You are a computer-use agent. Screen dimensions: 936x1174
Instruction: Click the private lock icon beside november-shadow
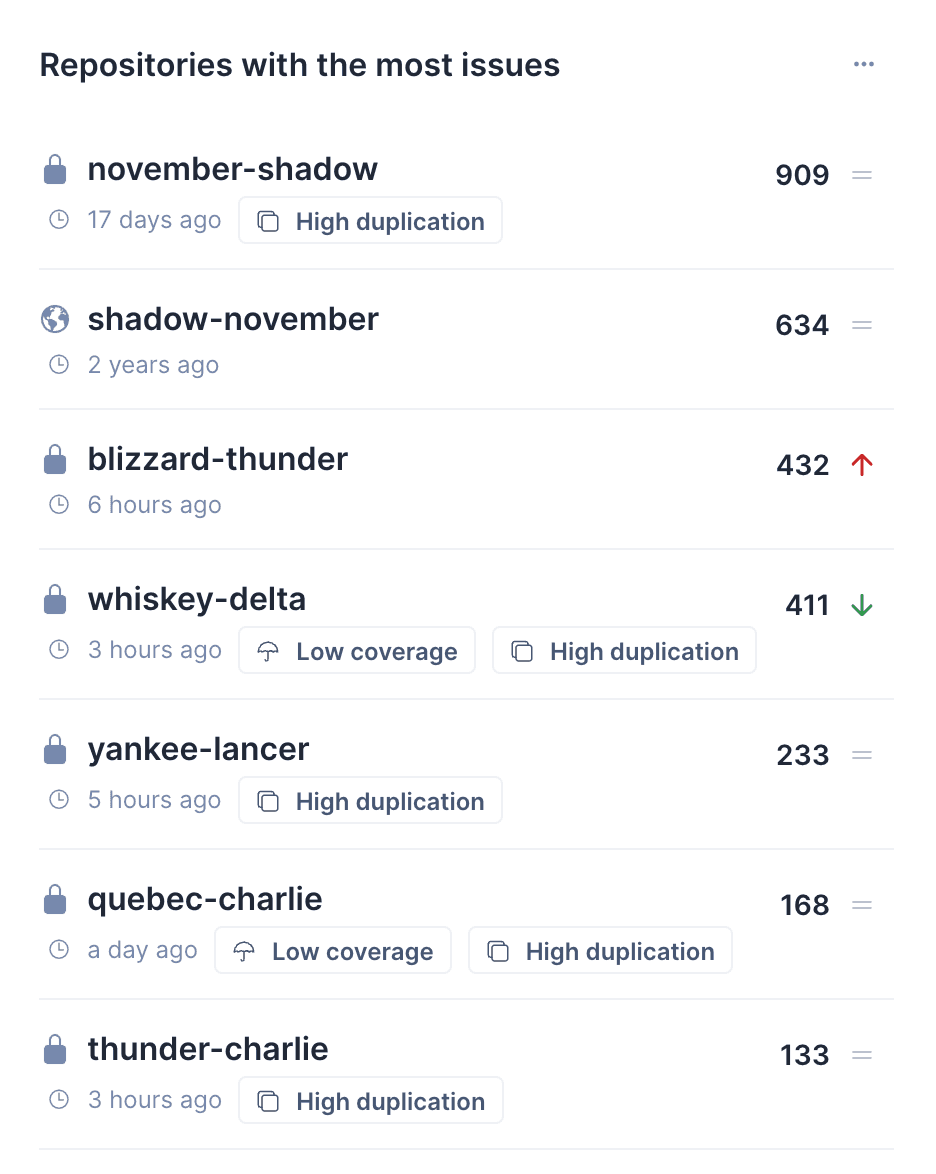[x=54, y=168]
